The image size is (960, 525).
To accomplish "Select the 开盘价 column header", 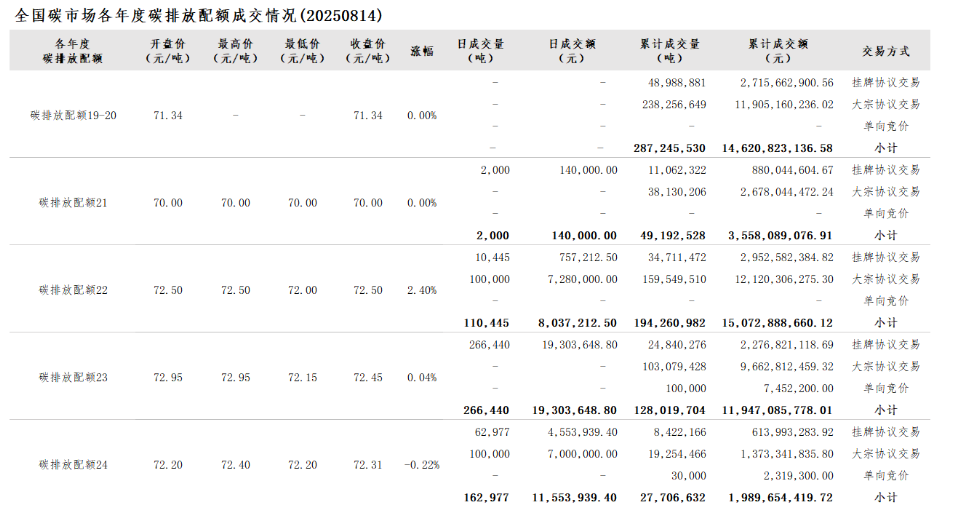I will pos(168,51).
